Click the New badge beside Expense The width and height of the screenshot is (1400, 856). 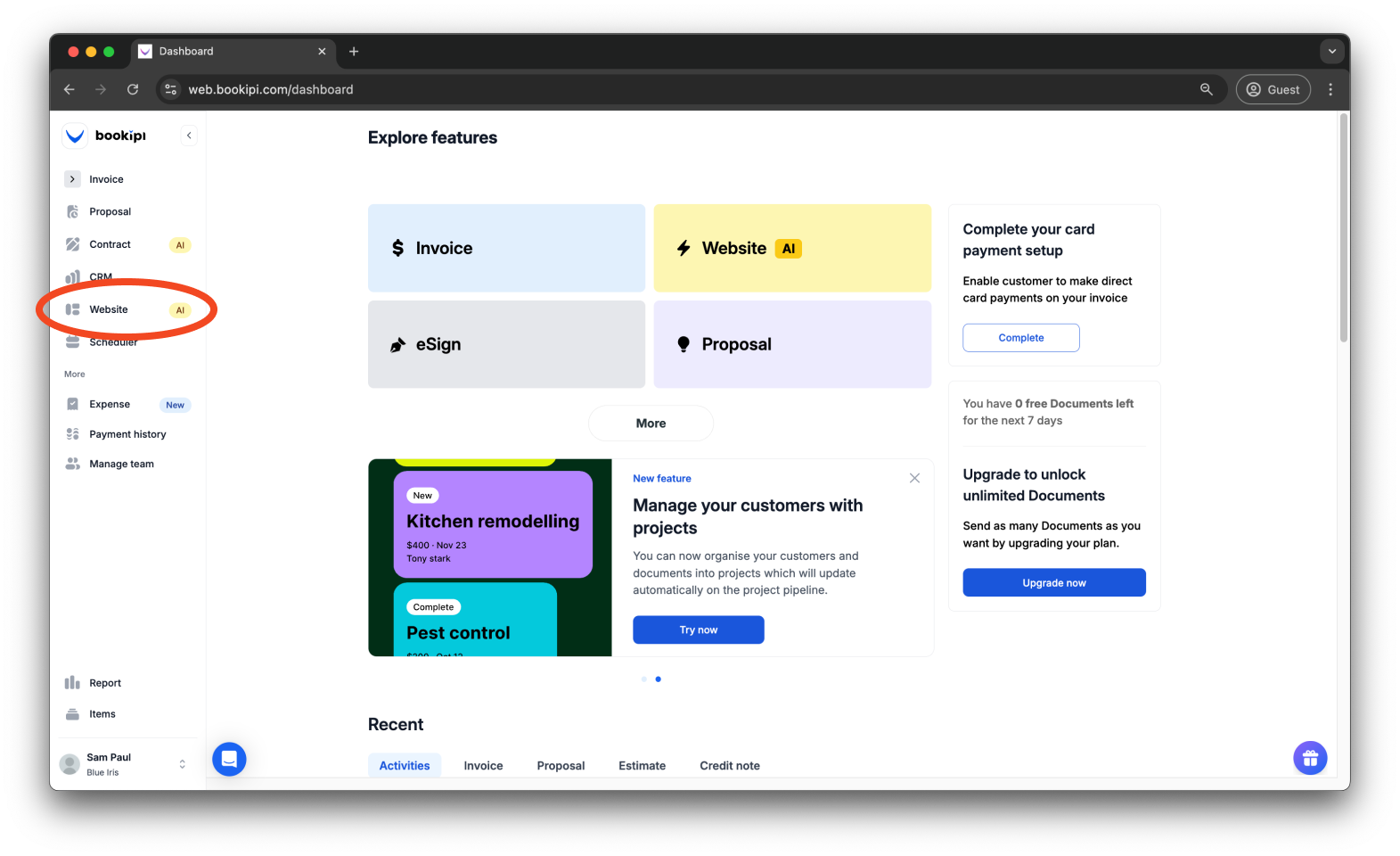point(175,405)
